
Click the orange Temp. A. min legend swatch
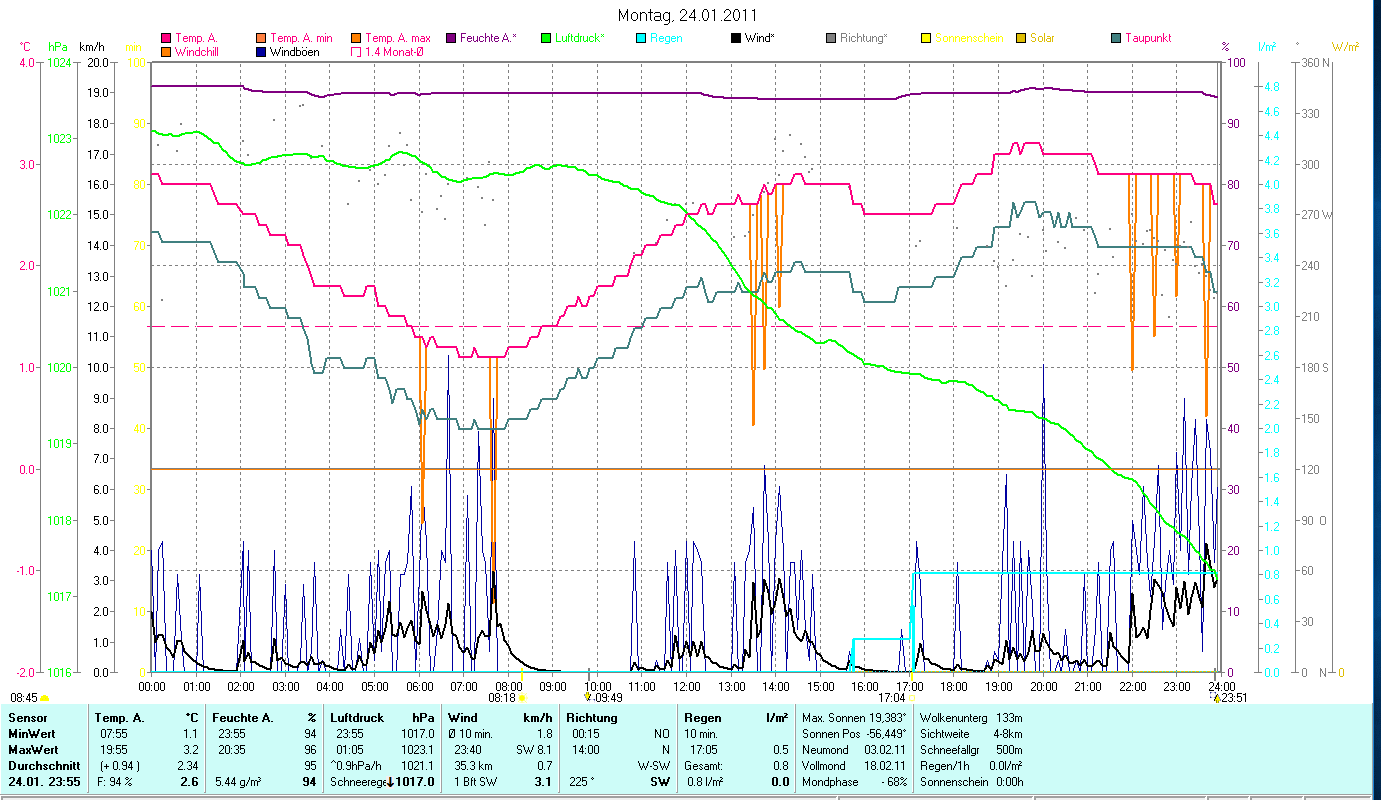261,38
